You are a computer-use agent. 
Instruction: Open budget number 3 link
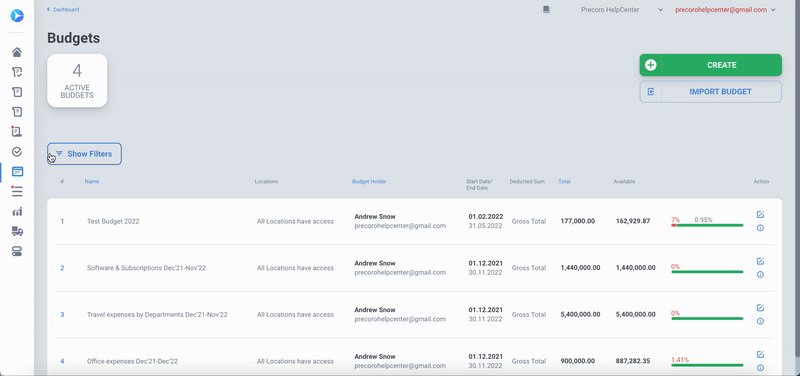(x=62, y=315)
